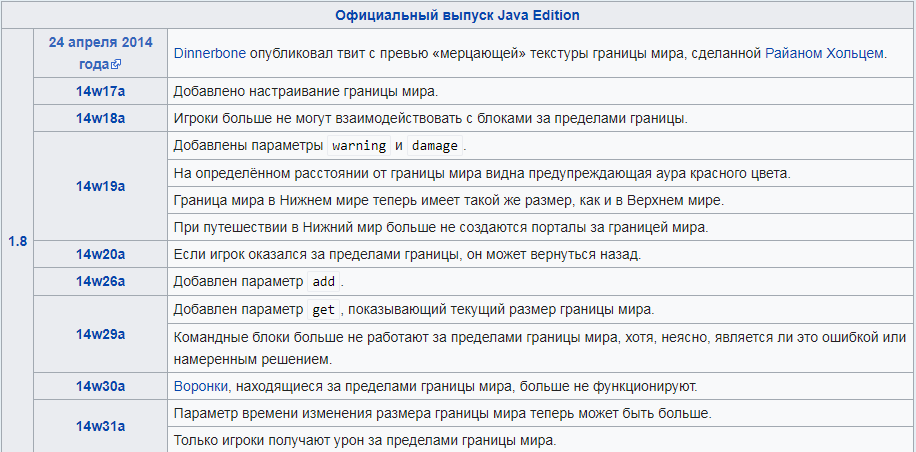
Task: Open the 14w26a version link
Action: tap(100, 281)
